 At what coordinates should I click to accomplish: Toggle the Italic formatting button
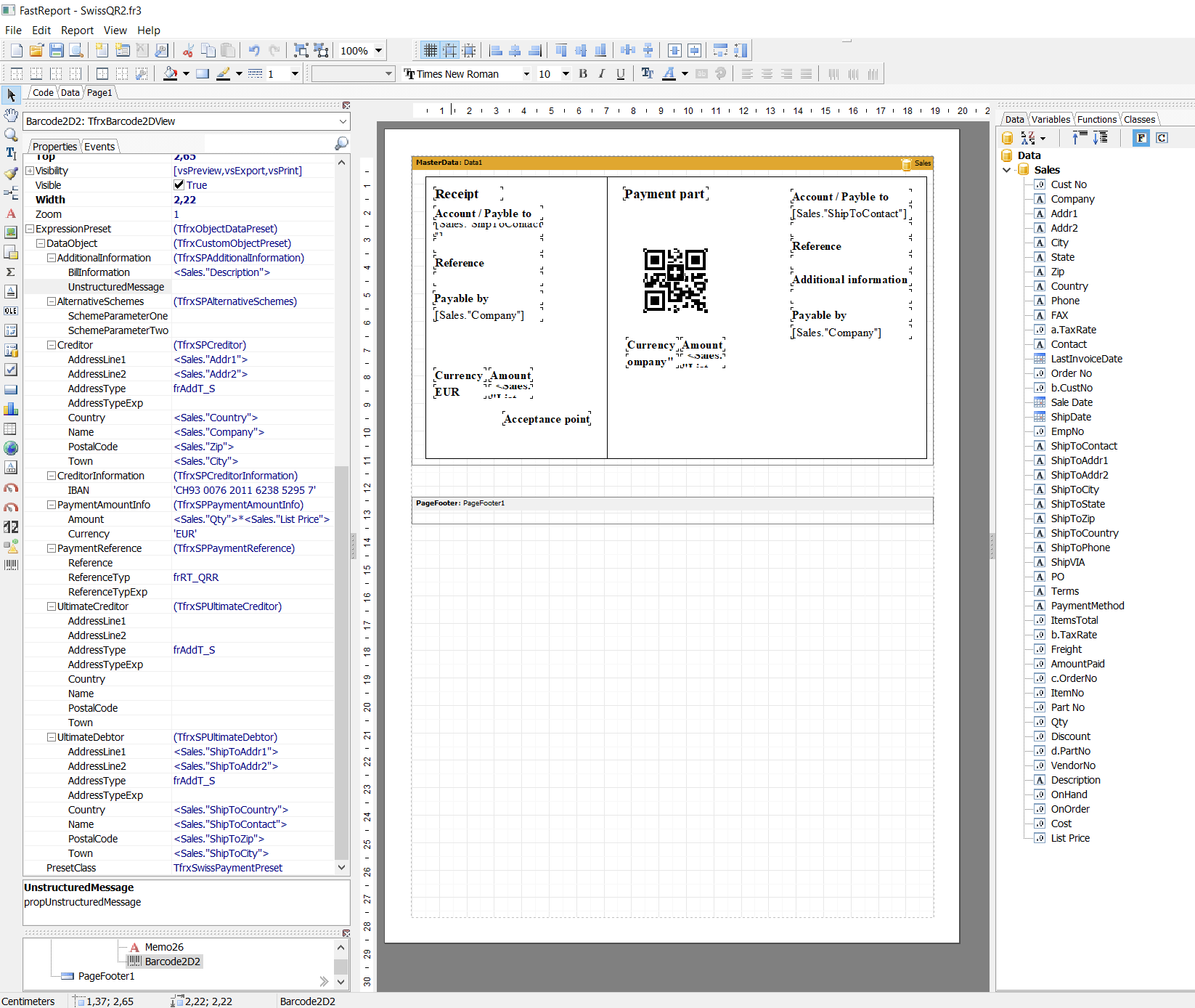click(x=601, y=73)
